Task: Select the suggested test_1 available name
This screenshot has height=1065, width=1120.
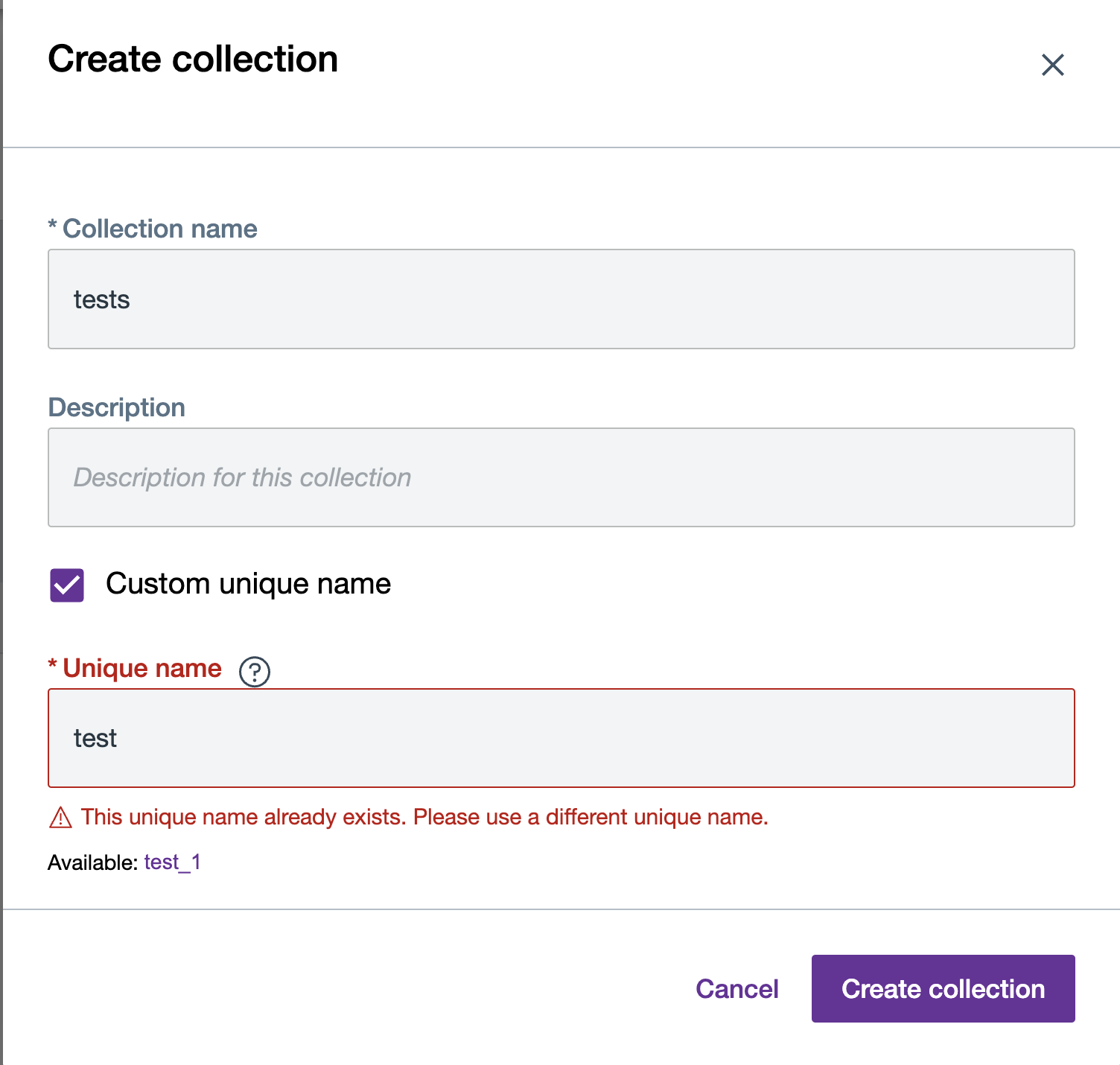Action: click(172, 862)
